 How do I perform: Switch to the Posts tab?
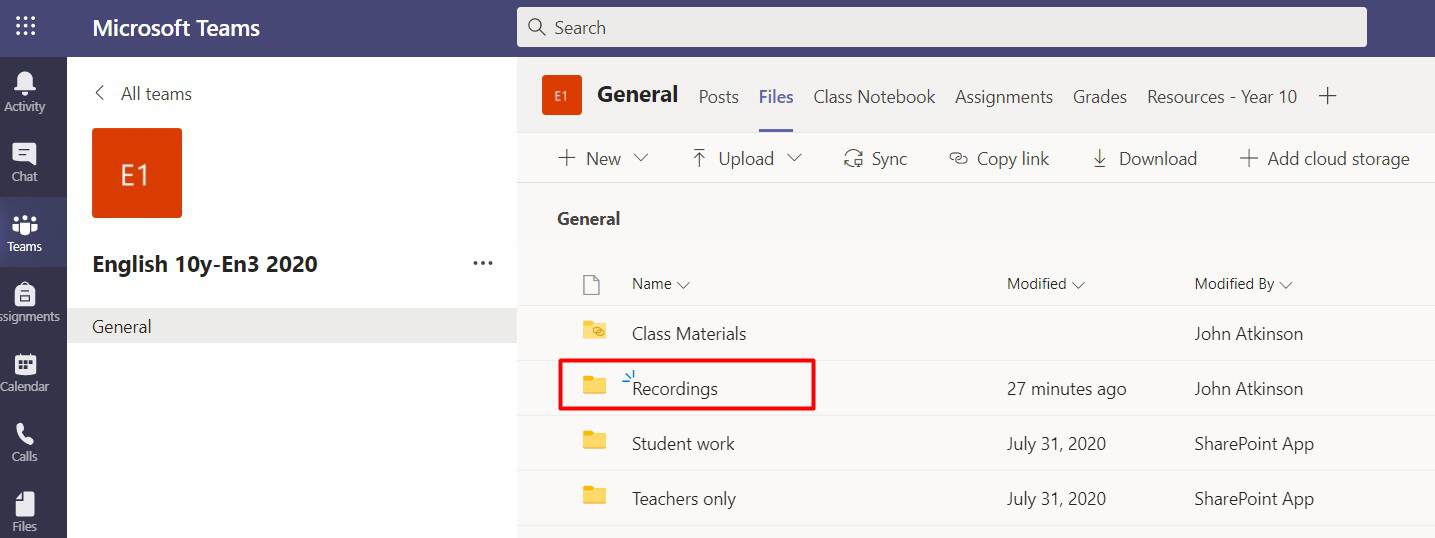[x=718, y=97]
